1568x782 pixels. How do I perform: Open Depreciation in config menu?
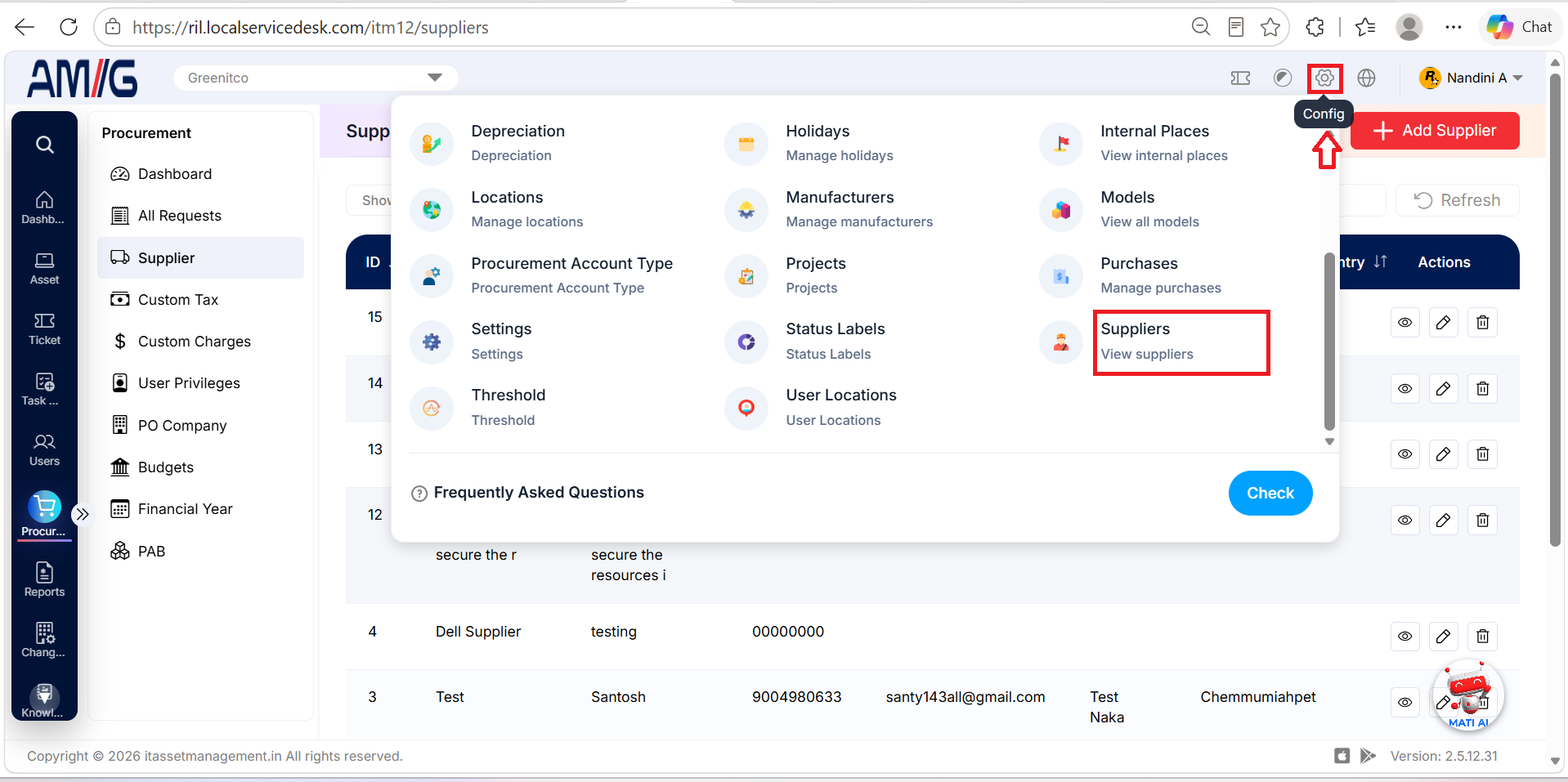coord(517,143)
